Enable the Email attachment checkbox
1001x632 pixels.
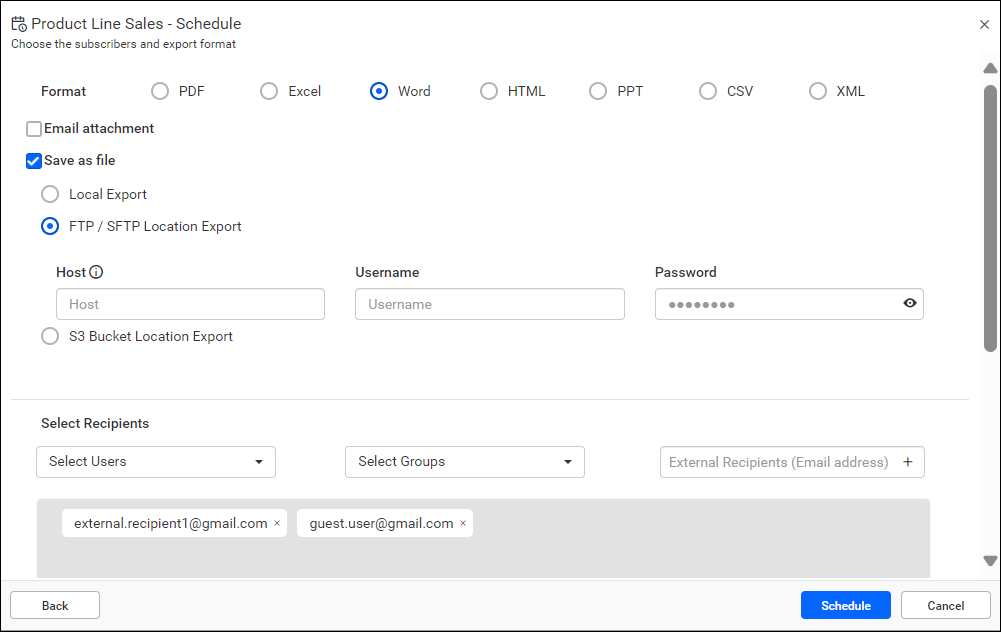point(34,129)
